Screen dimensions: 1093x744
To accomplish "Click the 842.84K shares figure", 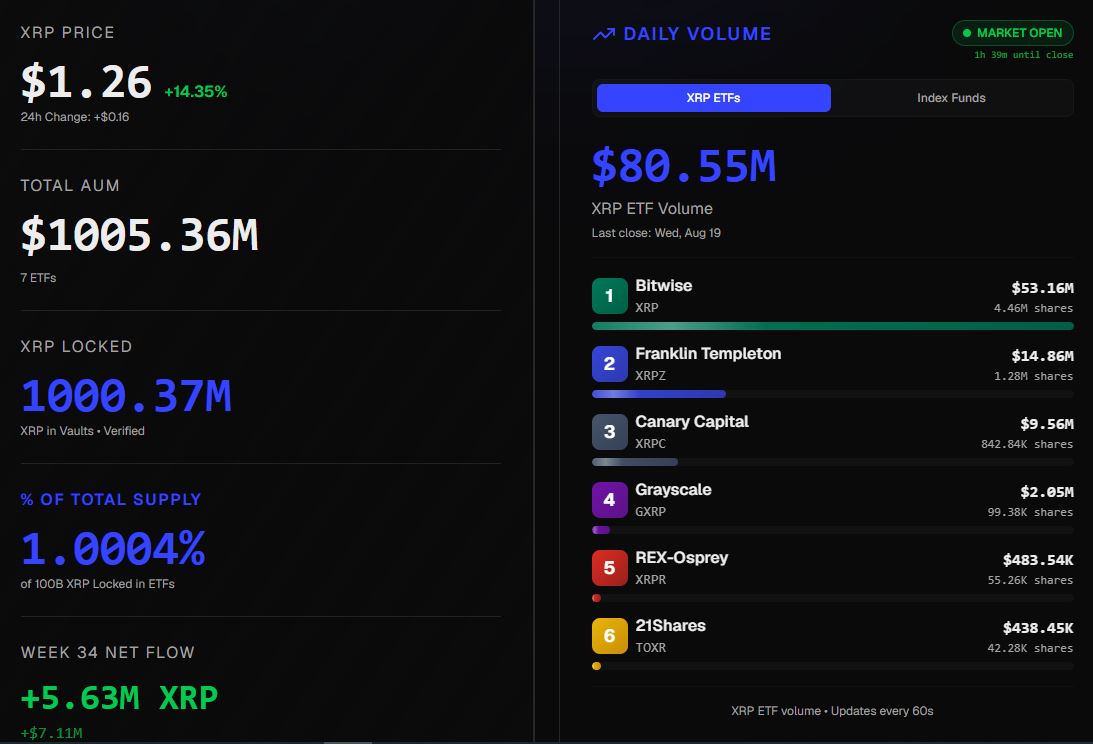I will (x=1027, y=444).
